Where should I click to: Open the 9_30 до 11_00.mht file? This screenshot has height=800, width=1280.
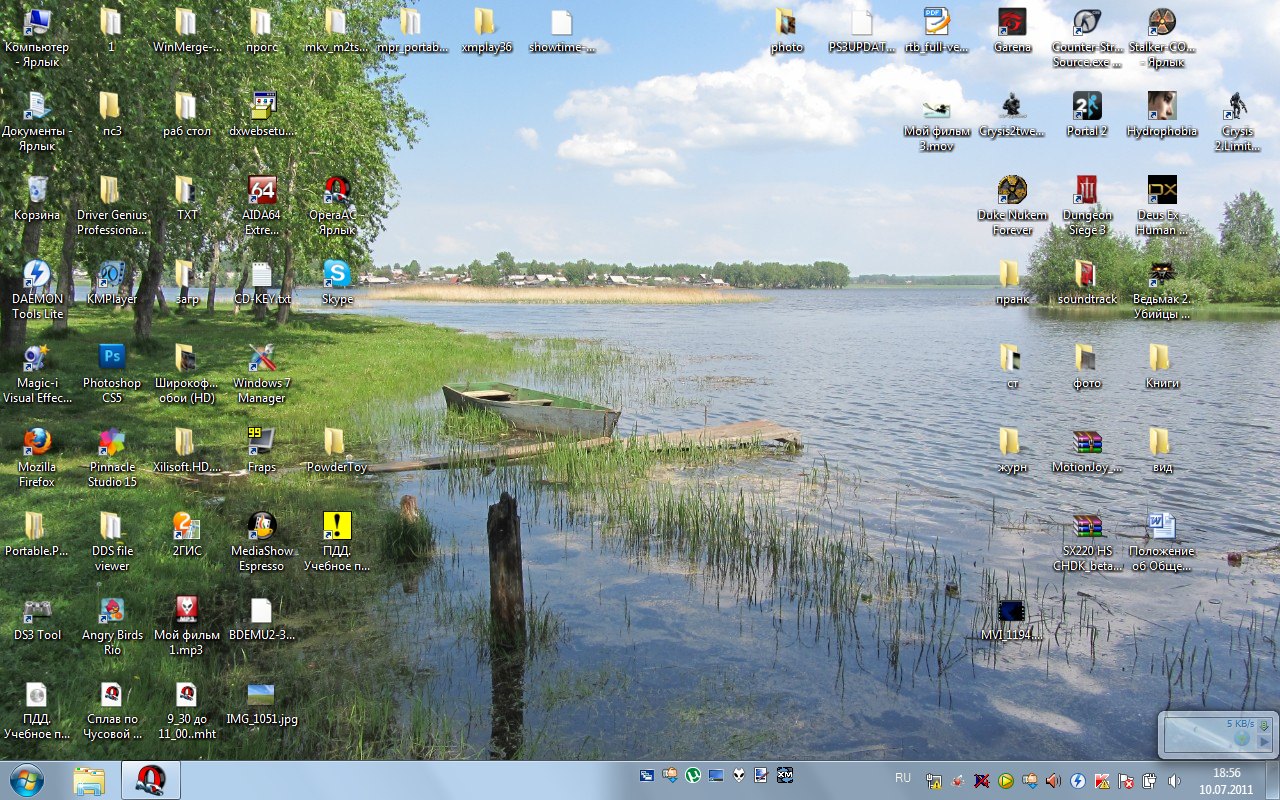pos(187,710)
